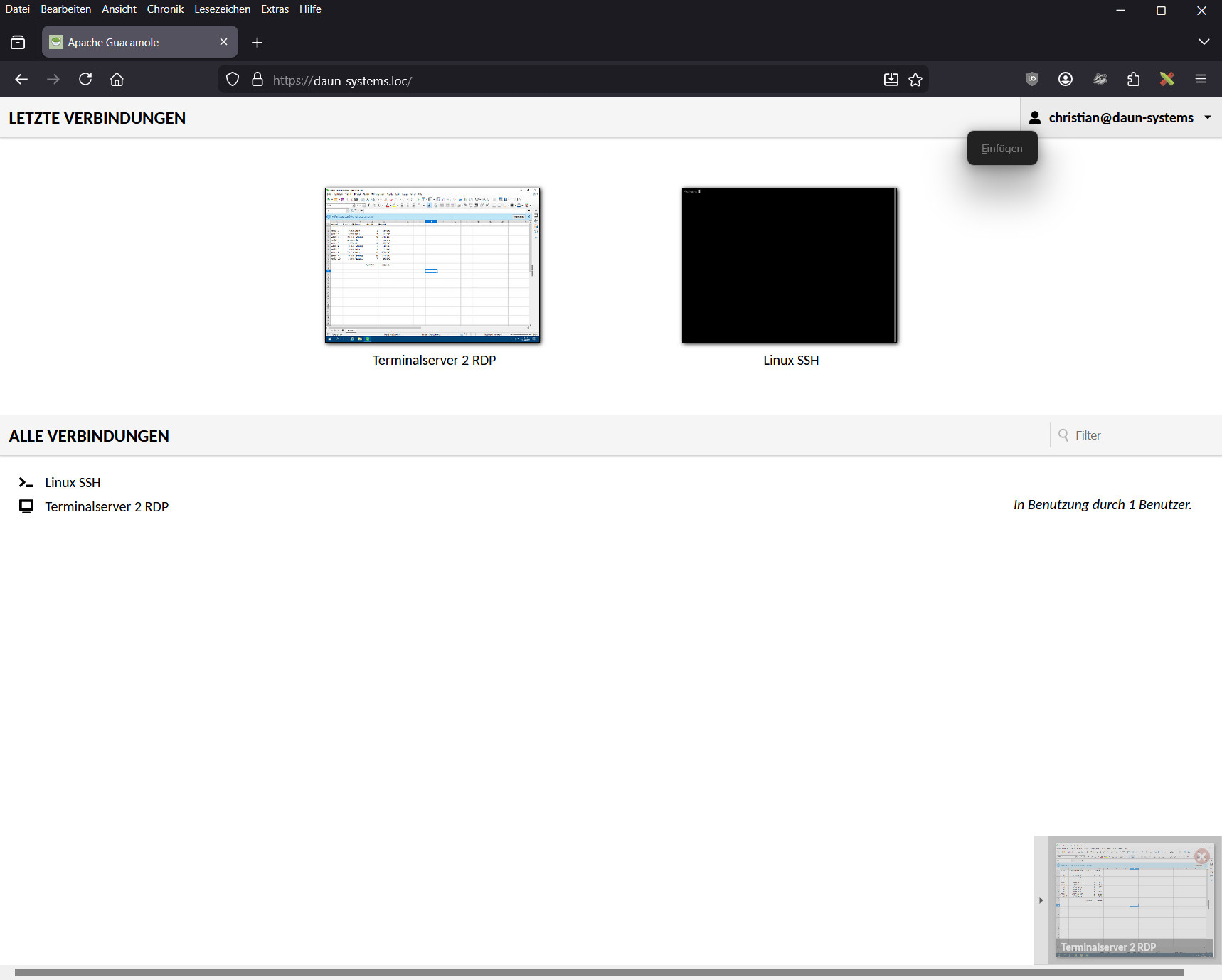The image size is (1222, 980).
Task: Click the horizontal scrollbar at bottom
Action: [x=597, y=972]
